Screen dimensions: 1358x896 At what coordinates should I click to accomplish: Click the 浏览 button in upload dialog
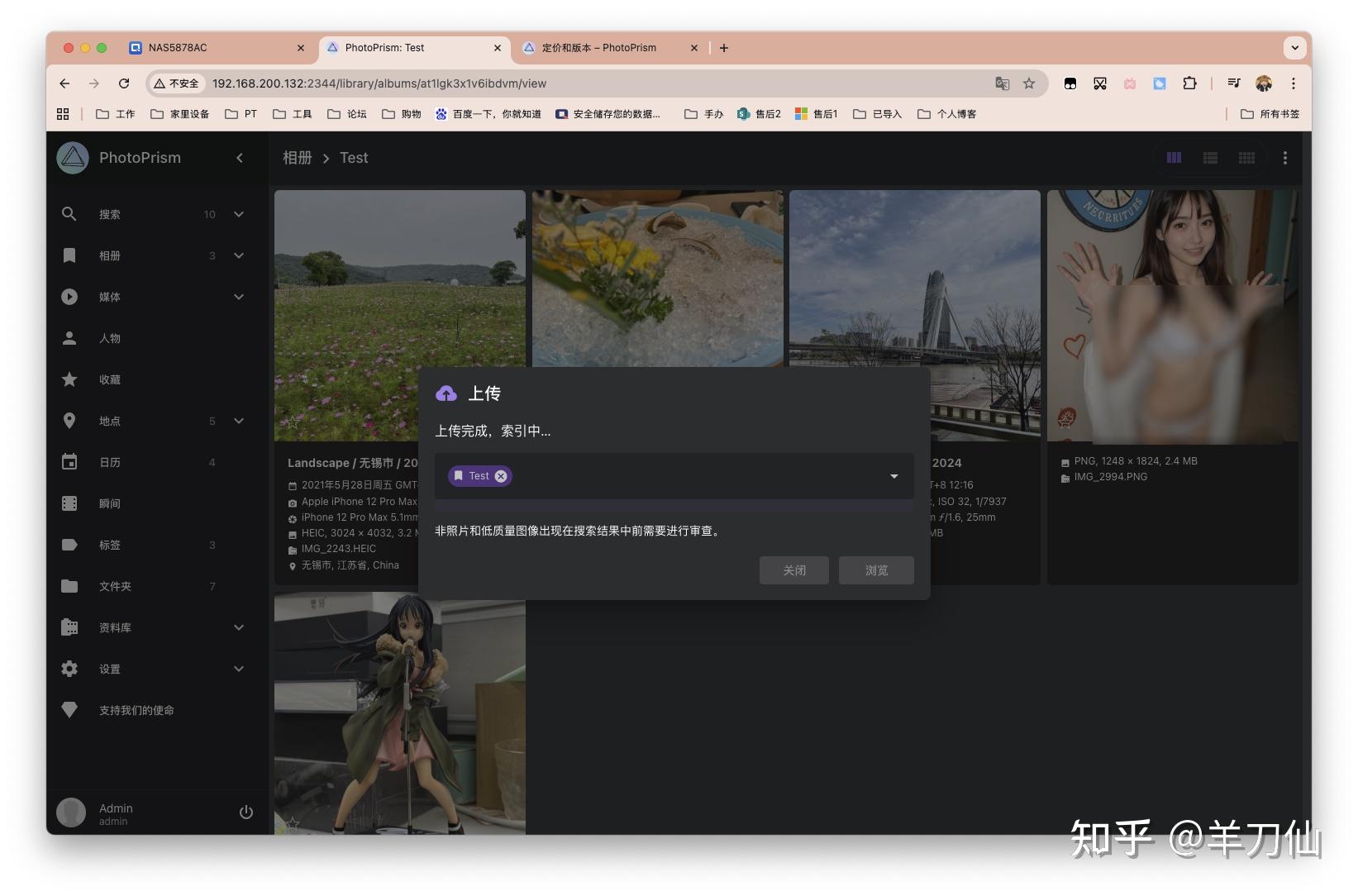(x=875, y=570)
